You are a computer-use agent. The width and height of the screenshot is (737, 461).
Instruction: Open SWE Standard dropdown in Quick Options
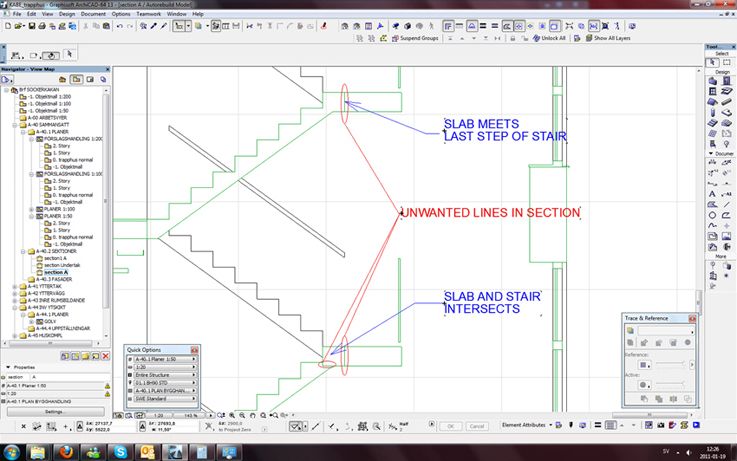[163, 398]
